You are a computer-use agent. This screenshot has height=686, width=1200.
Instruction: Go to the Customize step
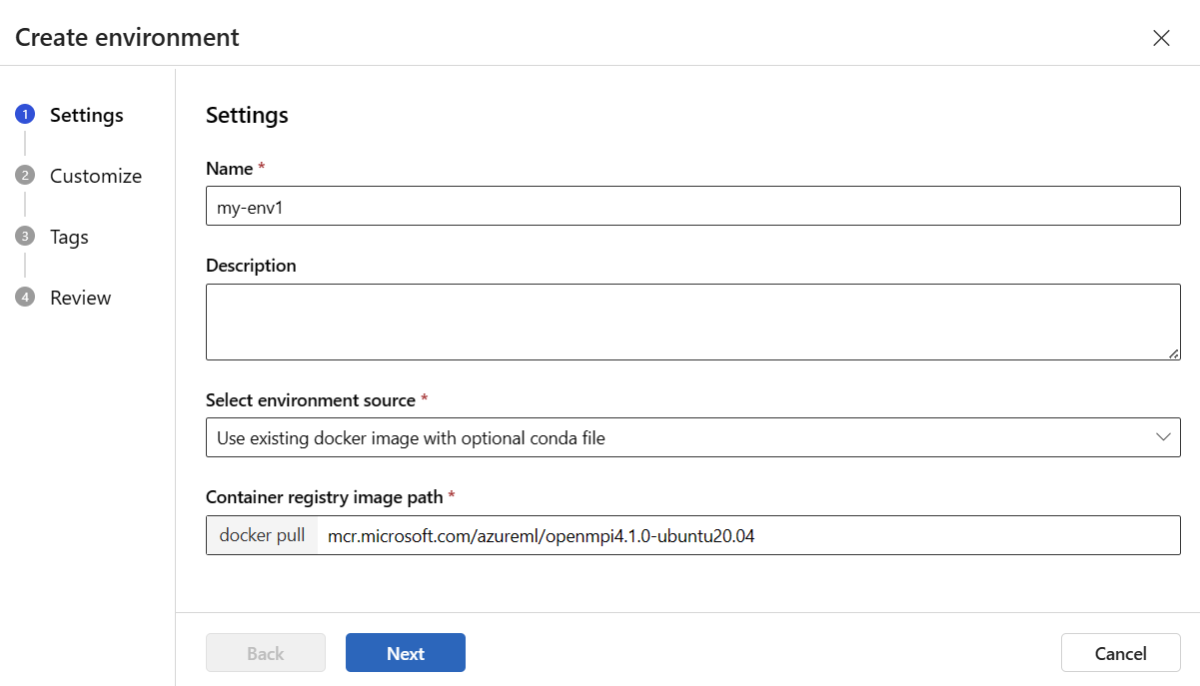(96, 176)
